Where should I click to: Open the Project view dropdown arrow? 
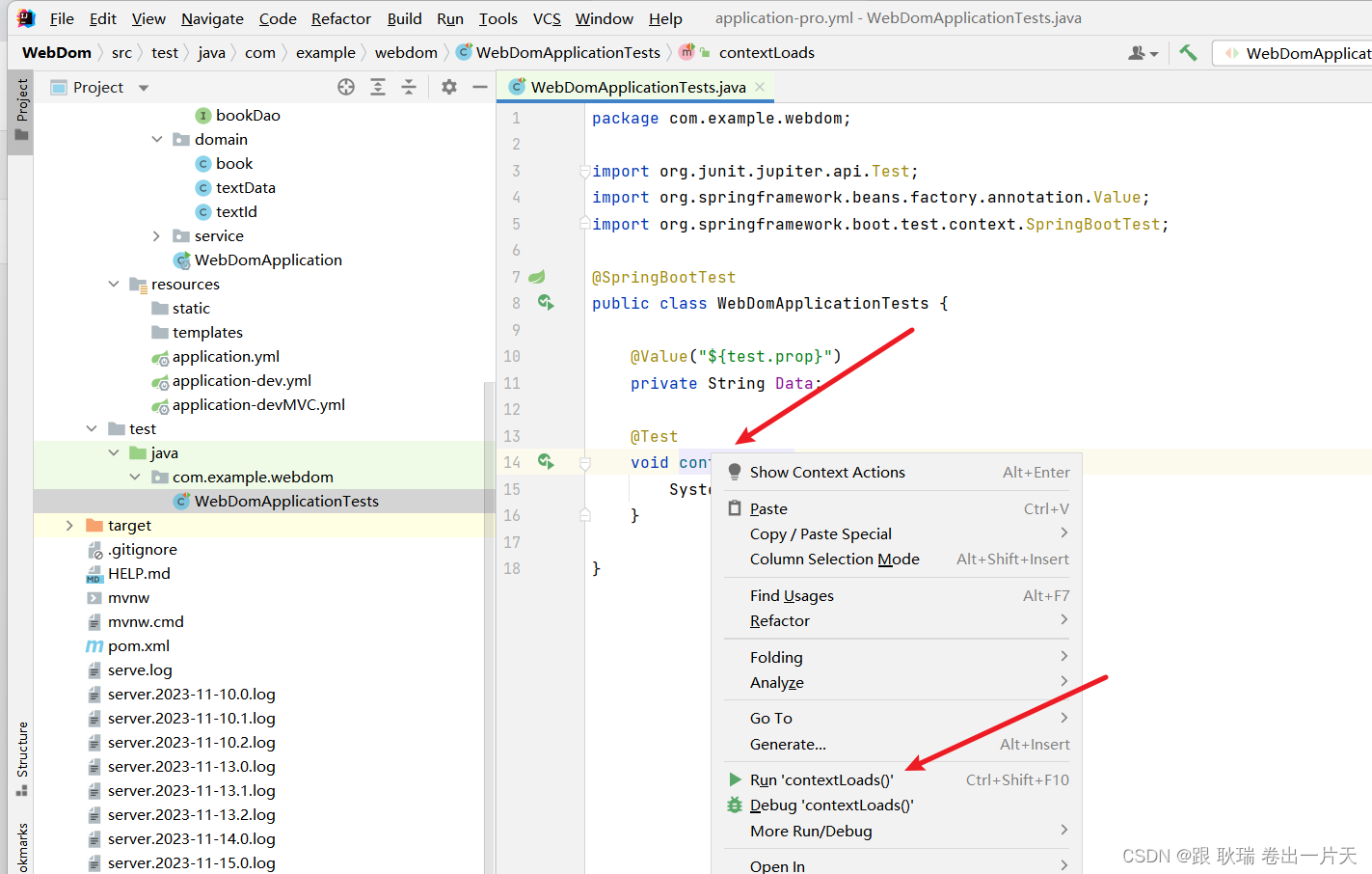[x=144, y=88]
